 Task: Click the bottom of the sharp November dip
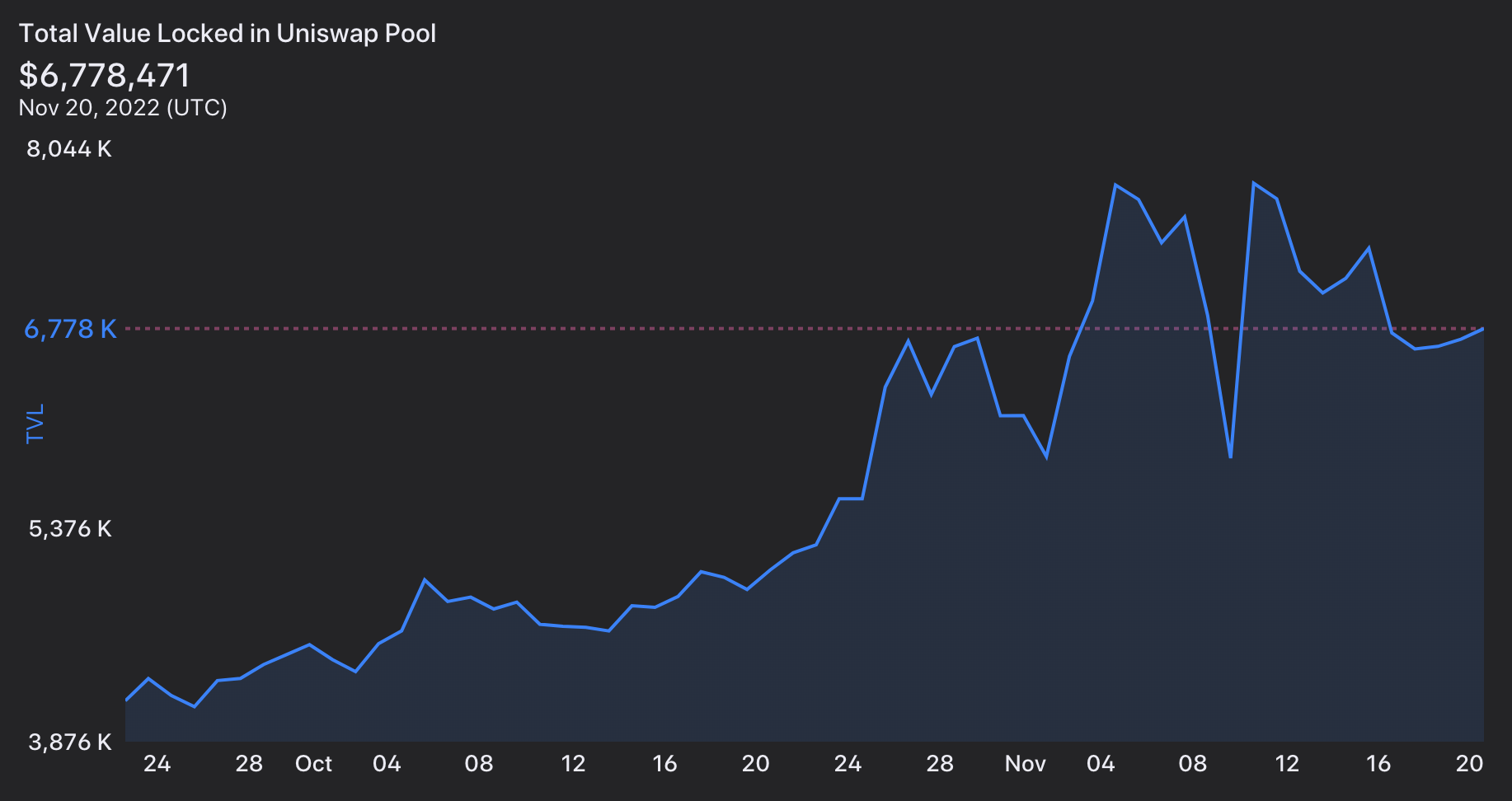click(x=1230, y=457)
